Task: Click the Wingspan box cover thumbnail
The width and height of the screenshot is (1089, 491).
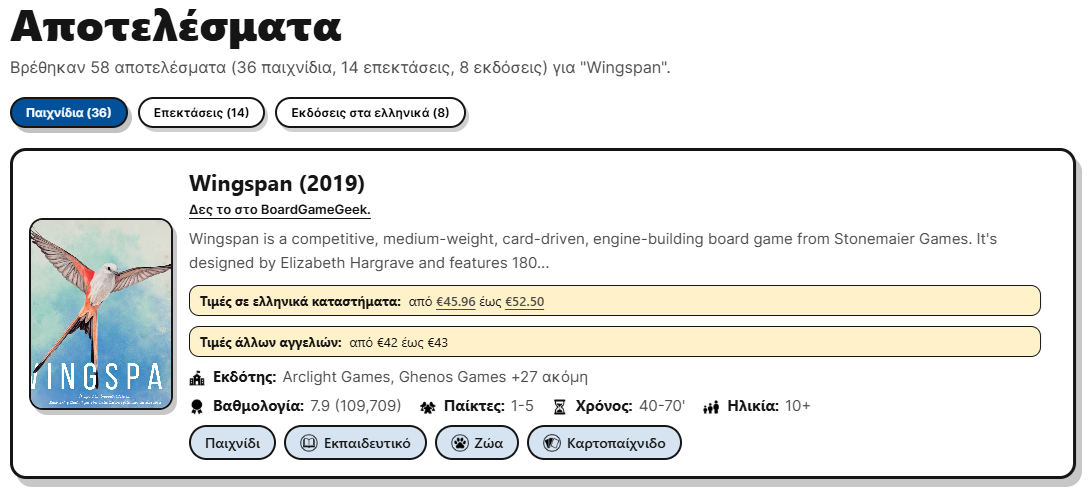Action: [102, 314]
